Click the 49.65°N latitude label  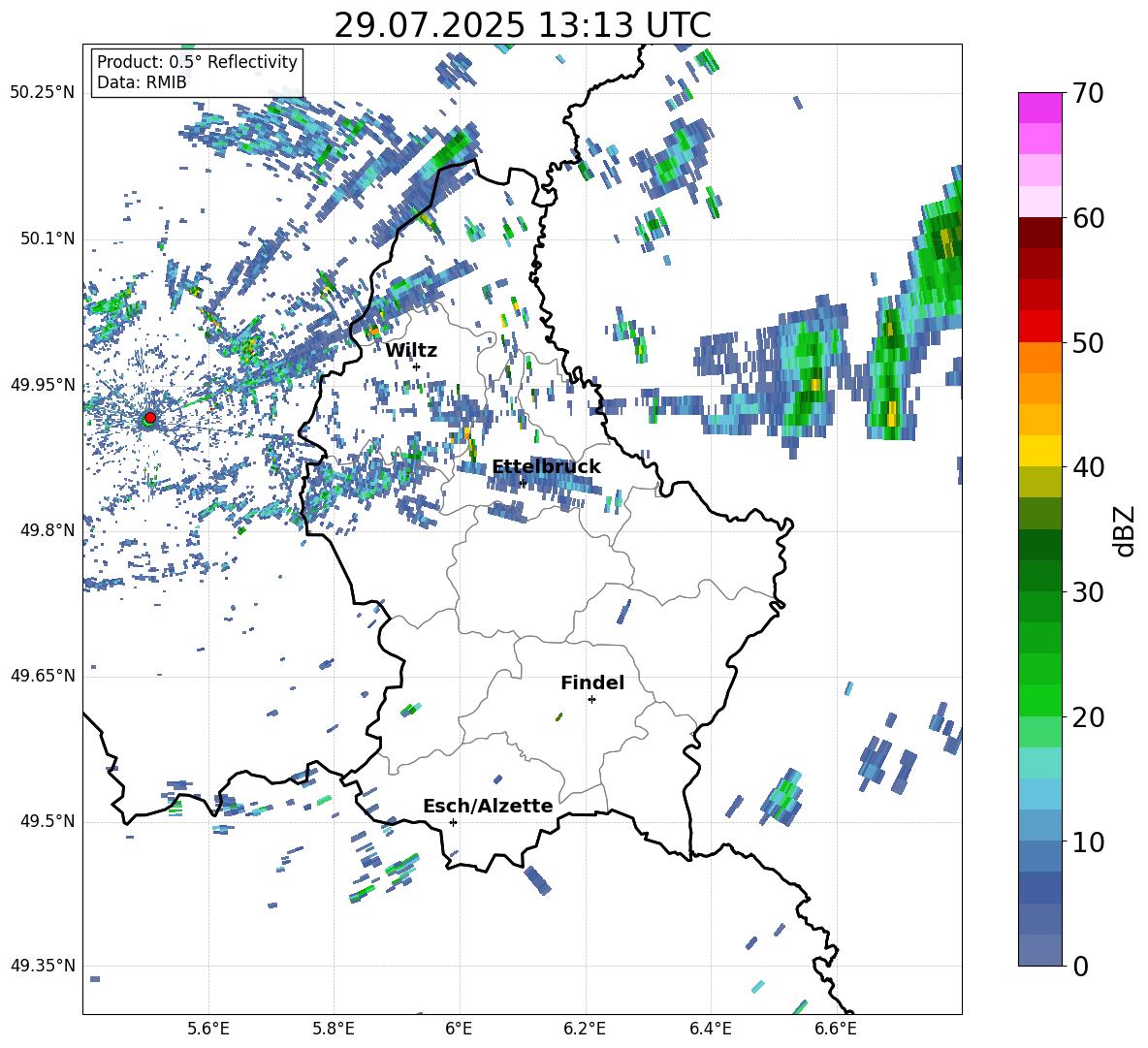pyautogui.click(x=43, y=676)
